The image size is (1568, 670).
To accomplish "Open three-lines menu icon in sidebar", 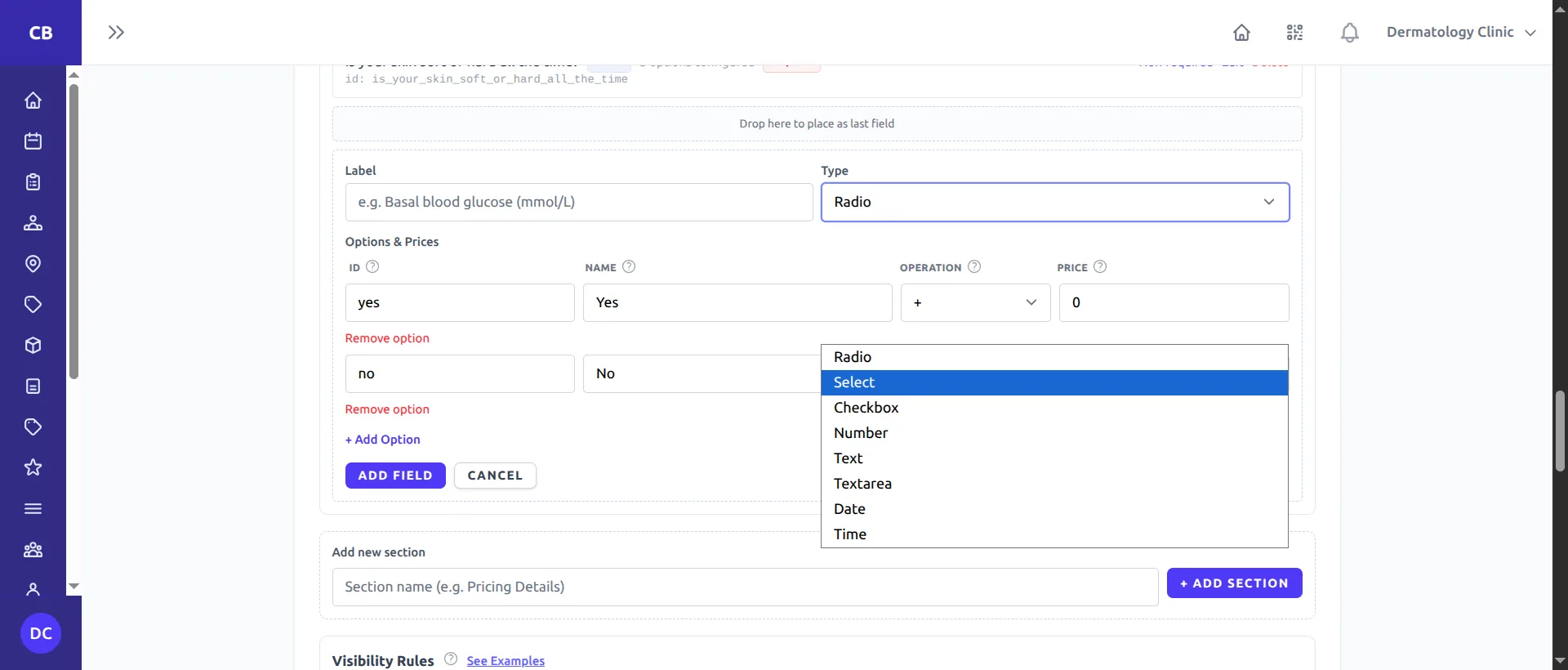I will [x=33, y=509].
